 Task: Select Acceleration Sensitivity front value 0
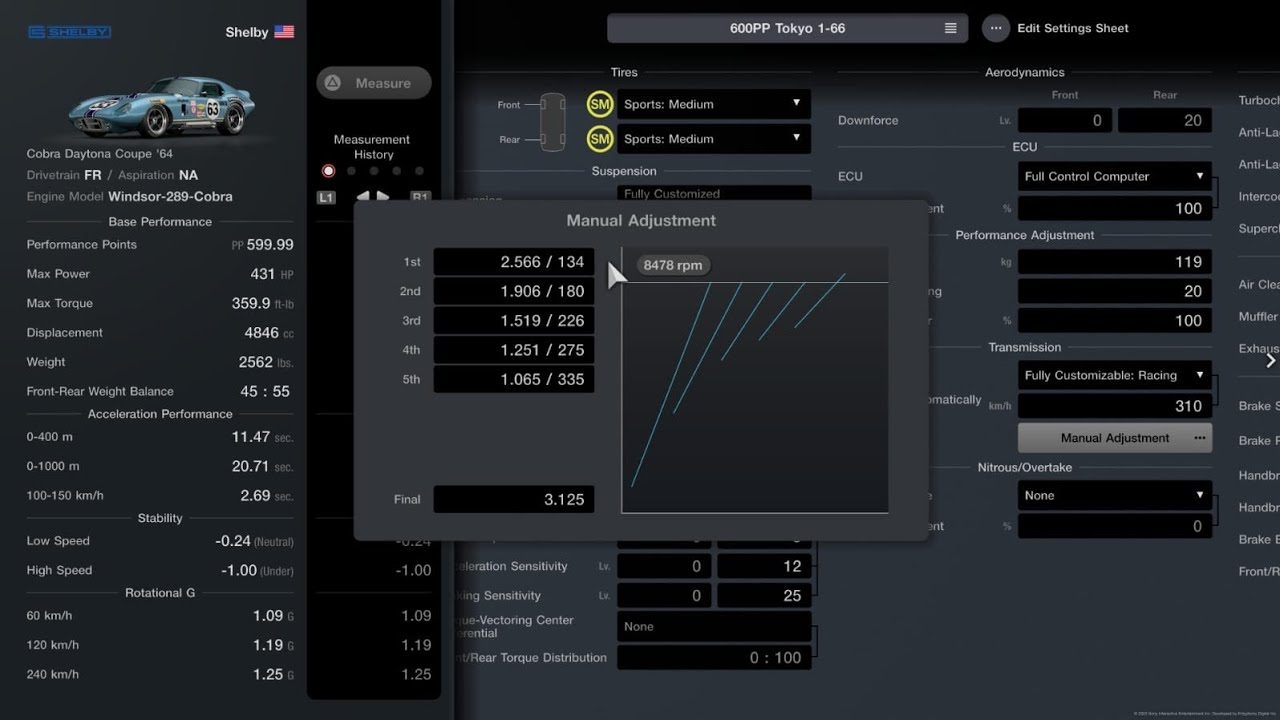[x=664, y=566]
